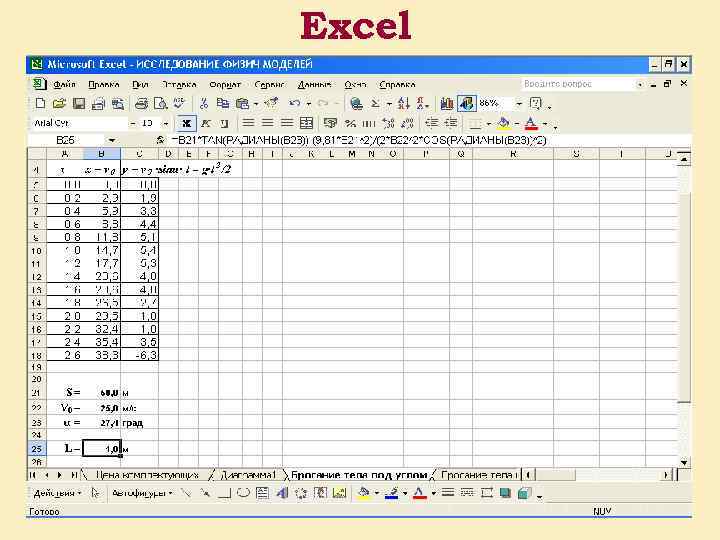
Task: Toggle the Drawing toolbar button
Action: coord(467,104)
